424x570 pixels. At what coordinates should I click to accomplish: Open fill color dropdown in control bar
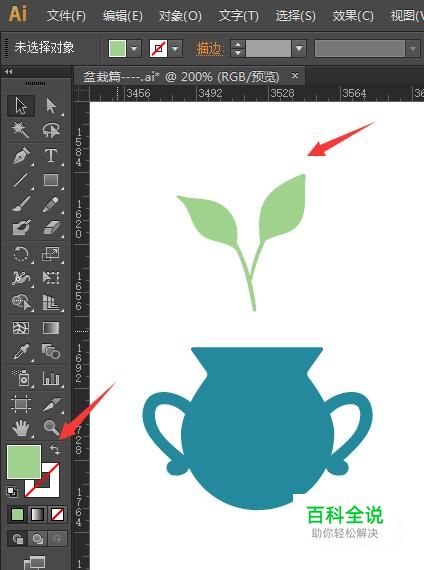pyautogui.click(x=134, y=48)
